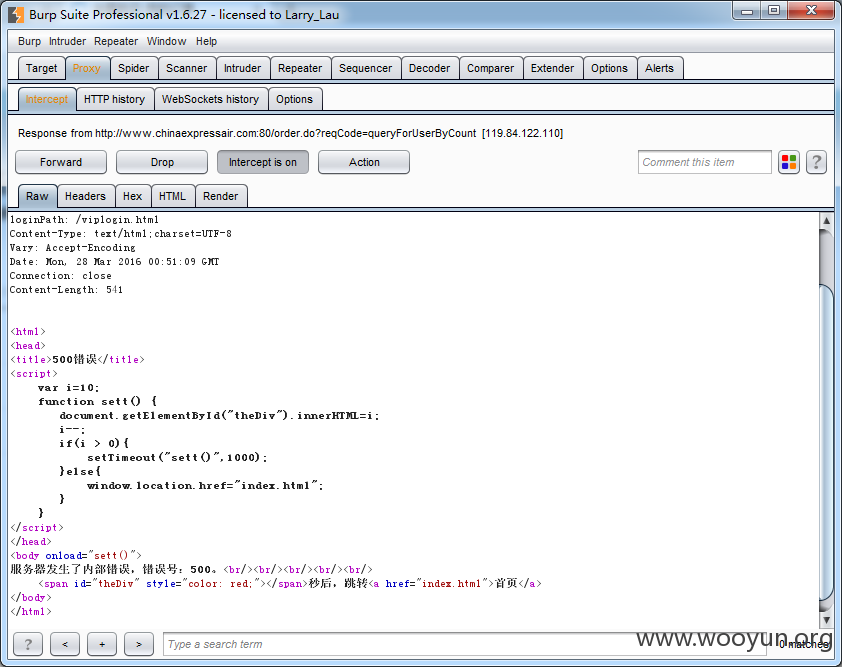
Task: Open the Repeater menu in menu bar
Action: pyautogui.click(x=116, y=41)
